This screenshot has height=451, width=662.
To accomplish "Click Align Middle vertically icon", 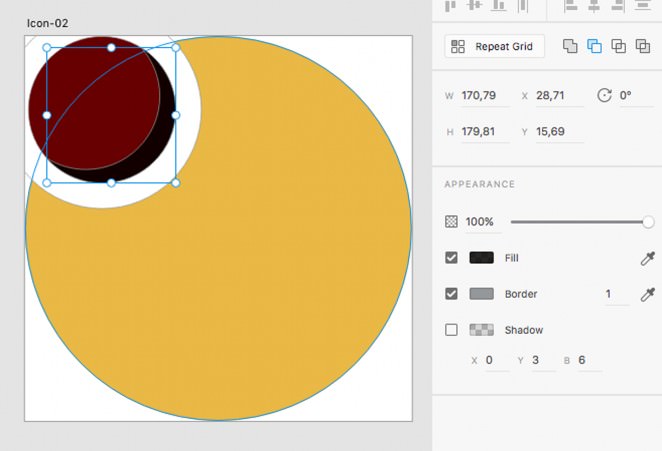I will click(475, 5).
